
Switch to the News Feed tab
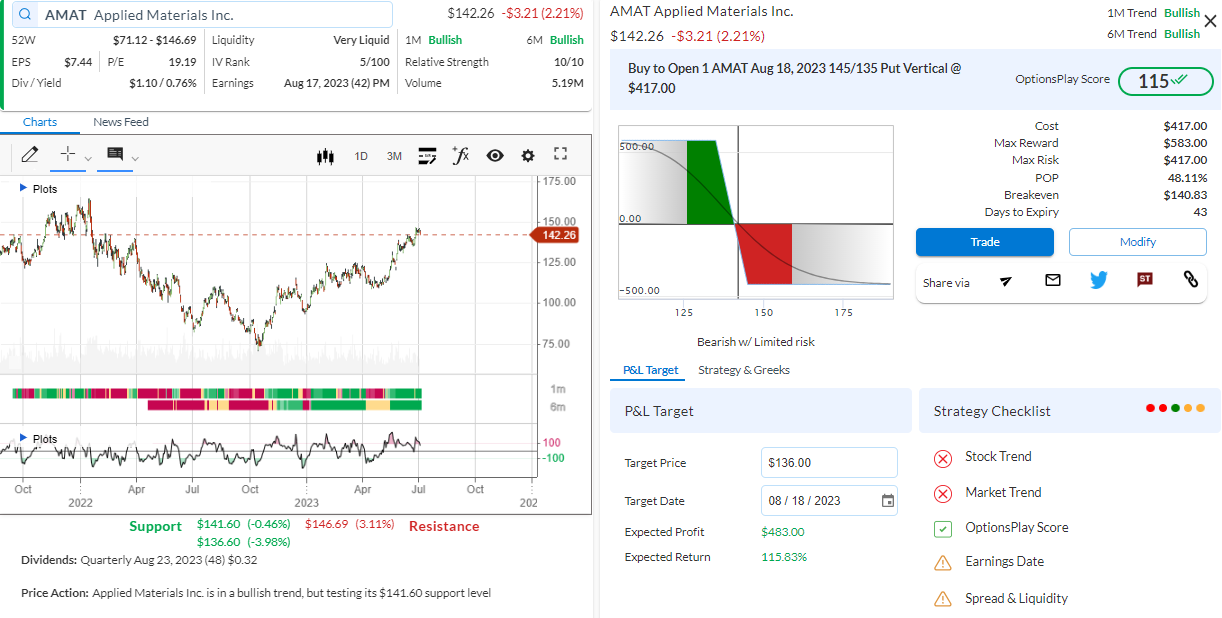click(x=121, y=122)
